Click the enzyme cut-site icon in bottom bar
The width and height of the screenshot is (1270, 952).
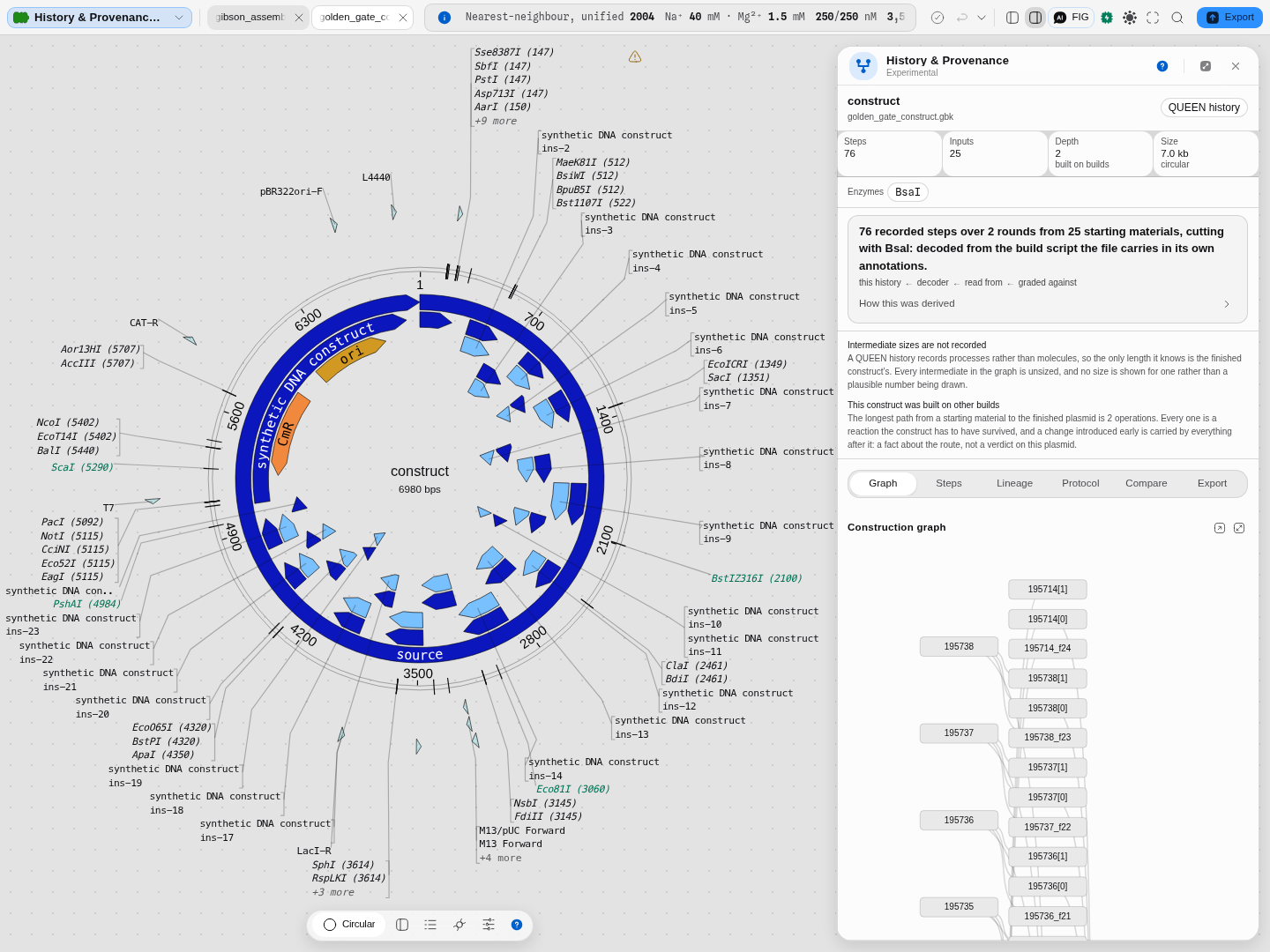click(x=459, y=925)
